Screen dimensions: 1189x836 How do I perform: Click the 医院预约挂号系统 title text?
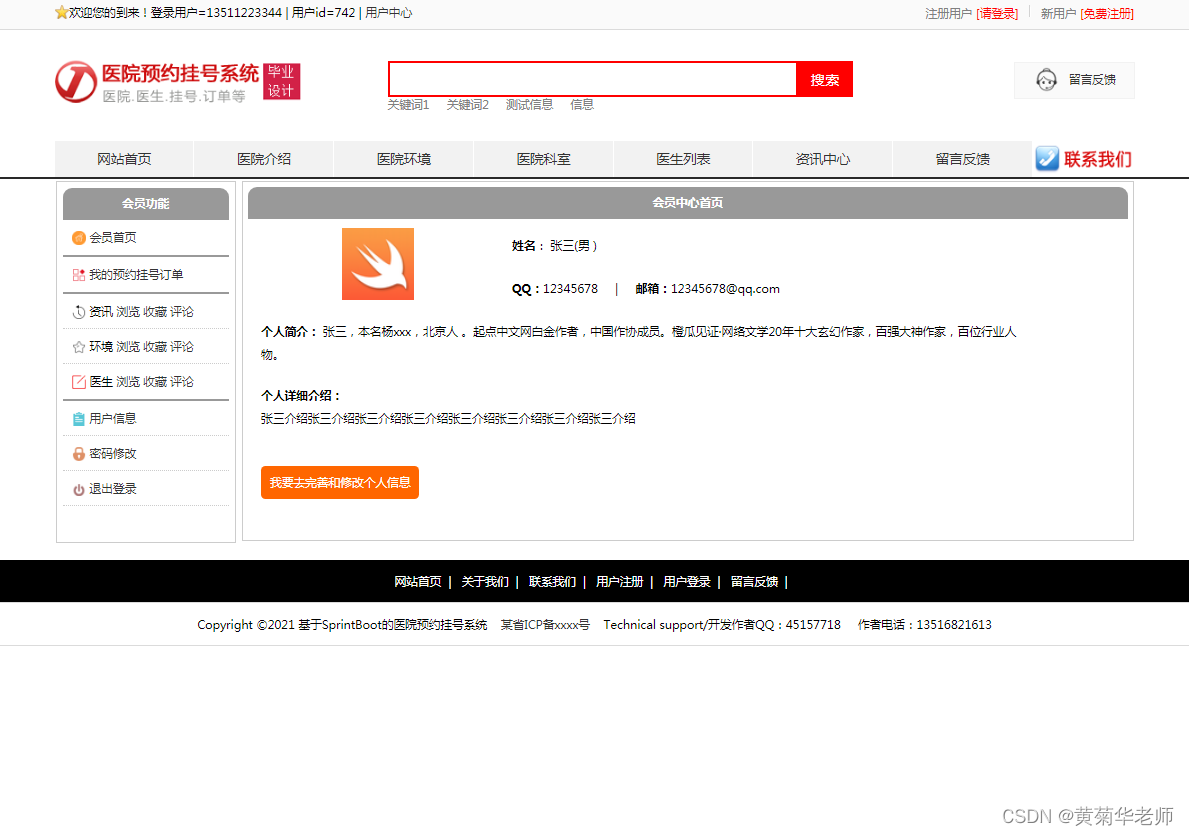tap(180, 74)
